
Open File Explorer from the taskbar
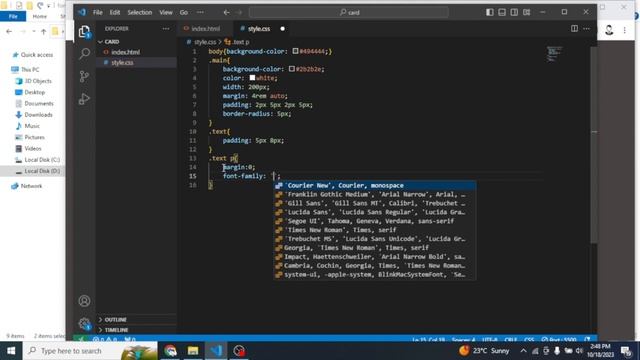click(x=193, y=351)
